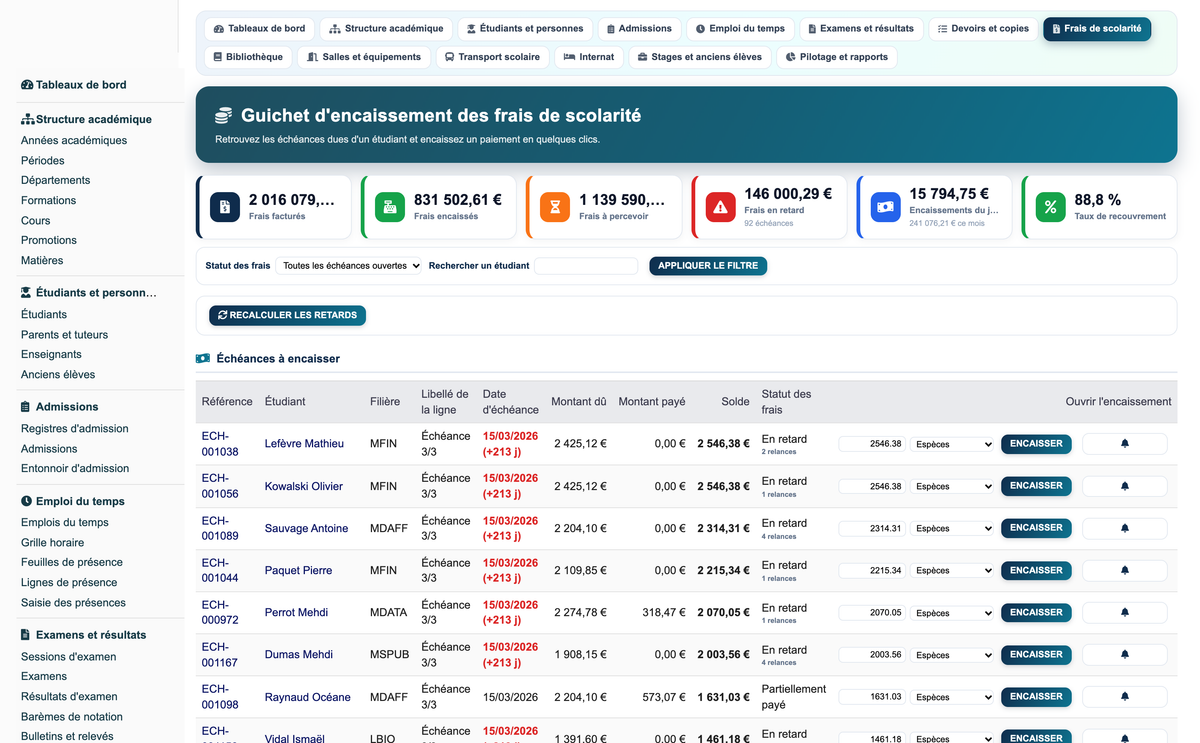This screenshot has width=1200, height=743.
Task: Click the banknote icon beside Échéances à encaisser
Action: [203, 358]
